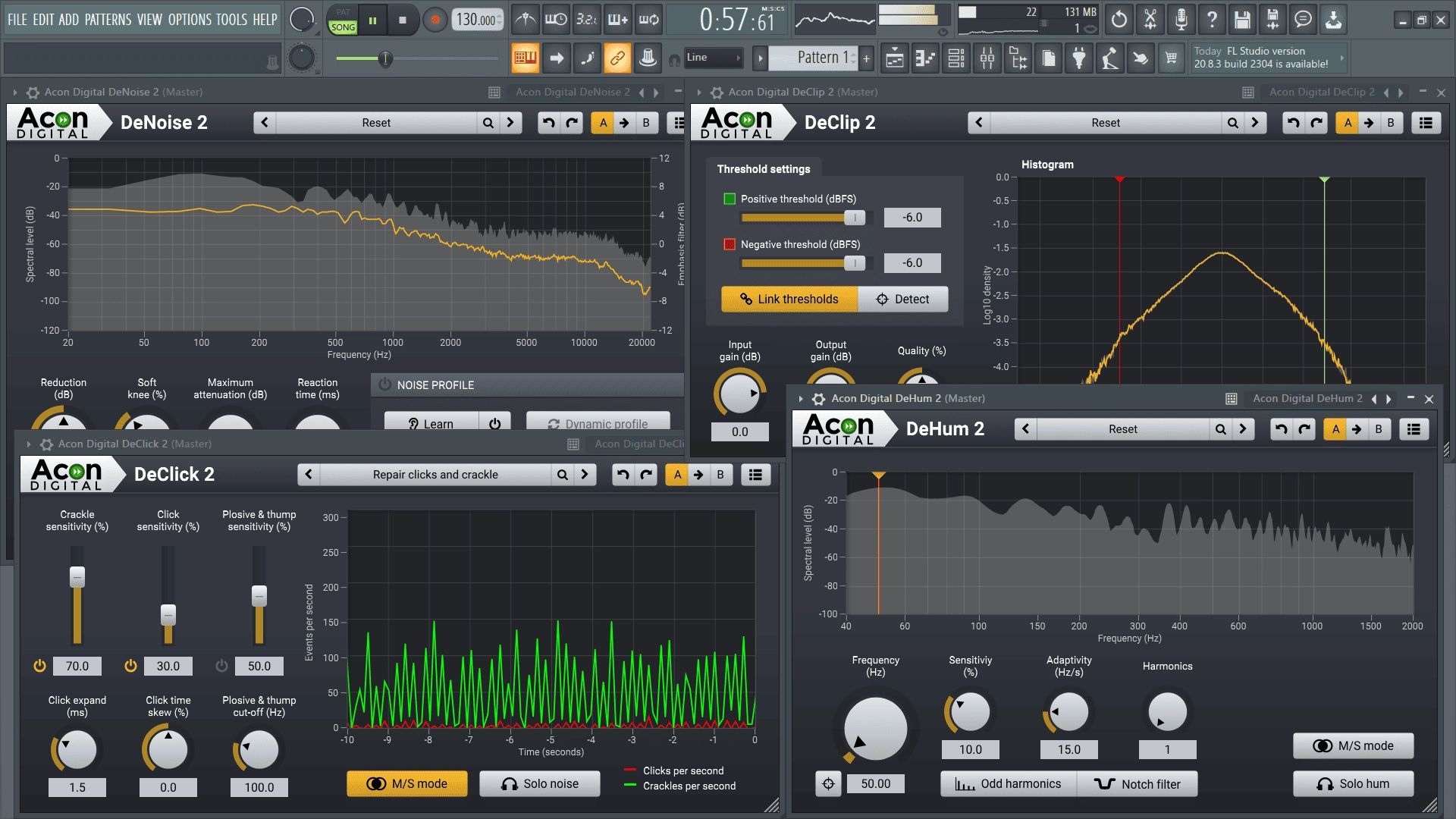
Task: Open the mixer window icon
Action: pos(987,58)
